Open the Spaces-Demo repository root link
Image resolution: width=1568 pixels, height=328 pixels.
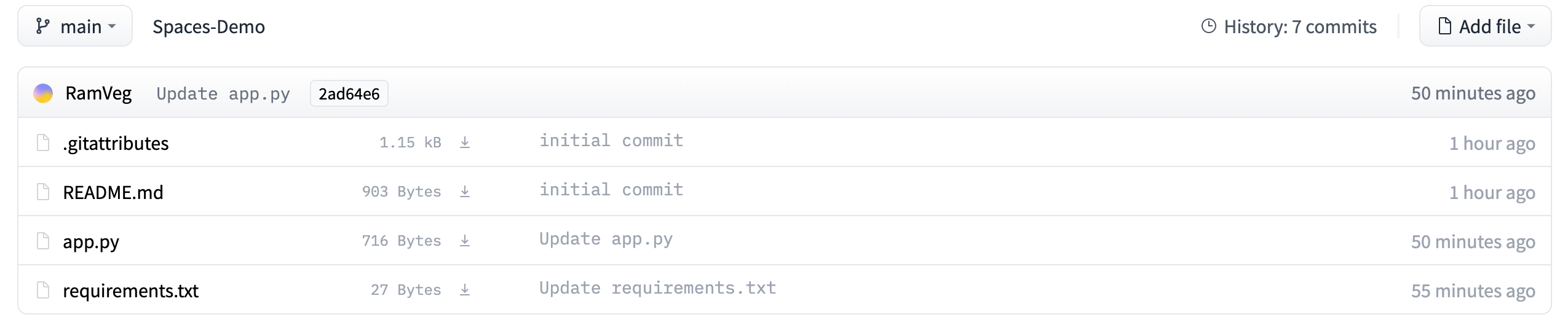[208, 26]
